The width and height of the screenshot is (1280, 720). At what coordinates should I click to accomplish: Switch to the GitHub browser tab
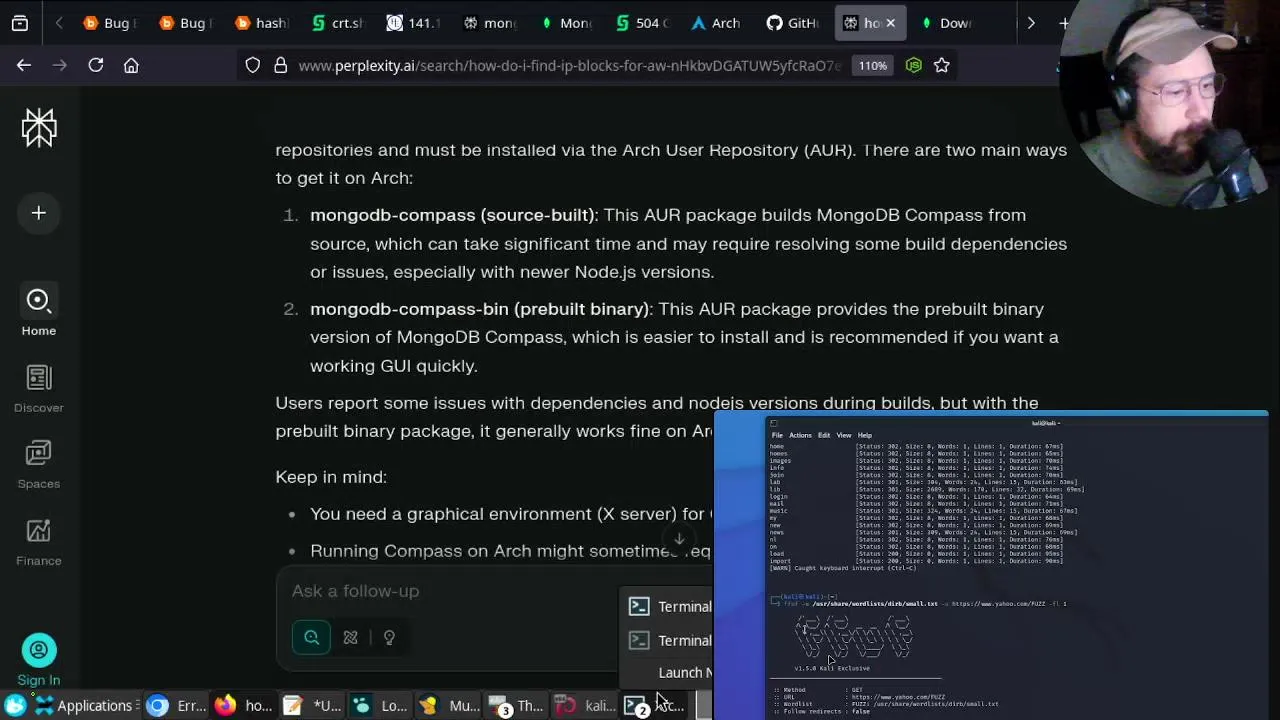792,22
